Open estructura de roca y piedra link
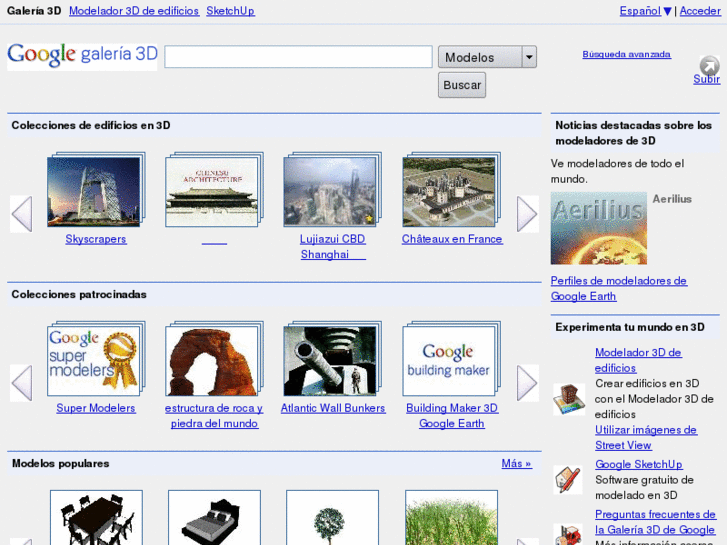This screenshot has height=545, width=727. coord(214,416)
